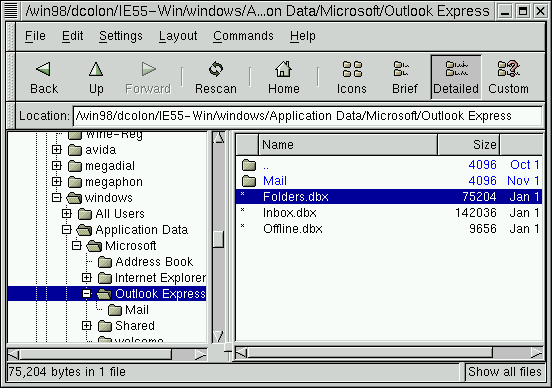Screen dimensions: 552x388
Task: Click the directory tree vertical scrollbar thumb
Action: pyautogui.click(x=218, y=239)
